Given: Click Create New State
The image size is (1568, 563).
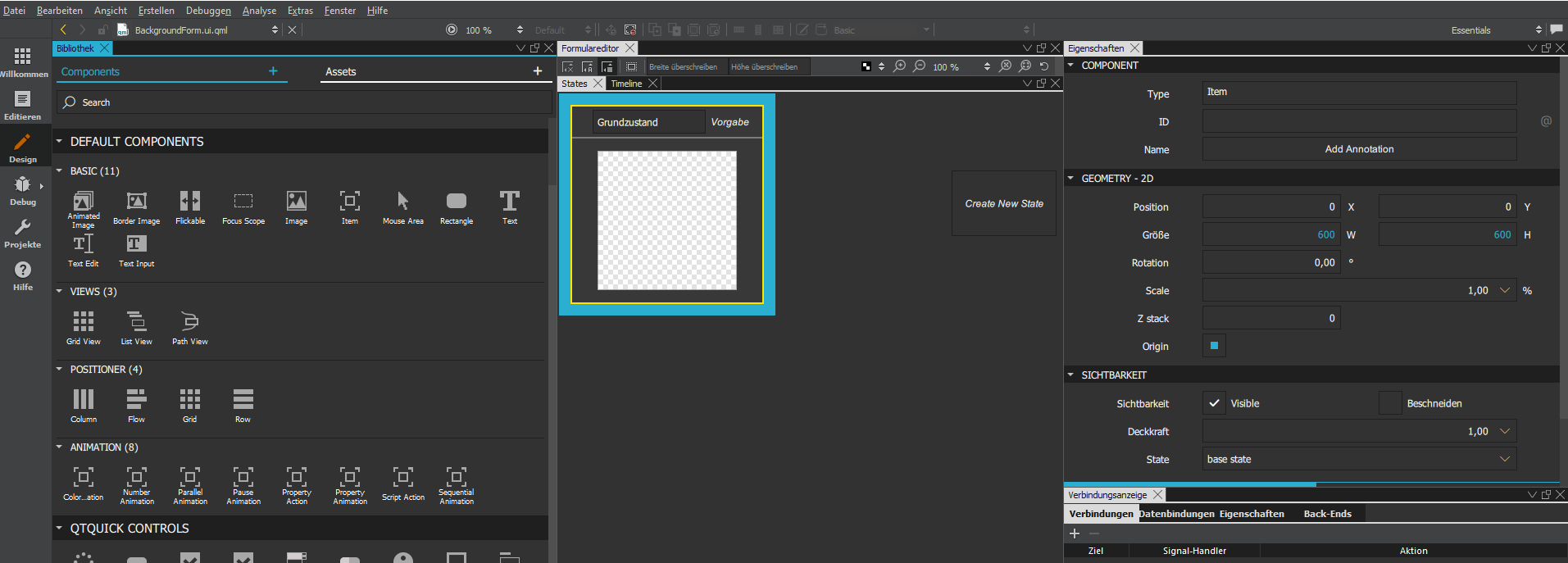Looking at the screenshot, I should 1004,203.
